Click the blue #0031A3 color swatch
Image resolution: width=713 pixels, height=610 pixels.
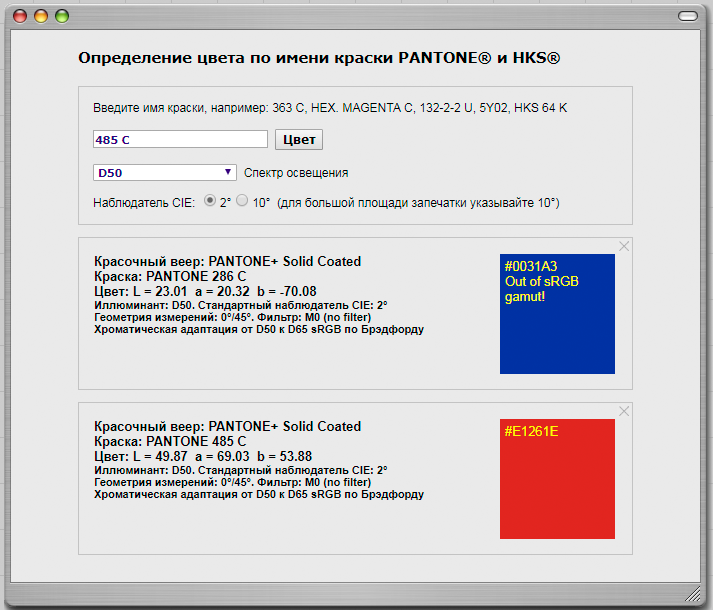(557, 314)
